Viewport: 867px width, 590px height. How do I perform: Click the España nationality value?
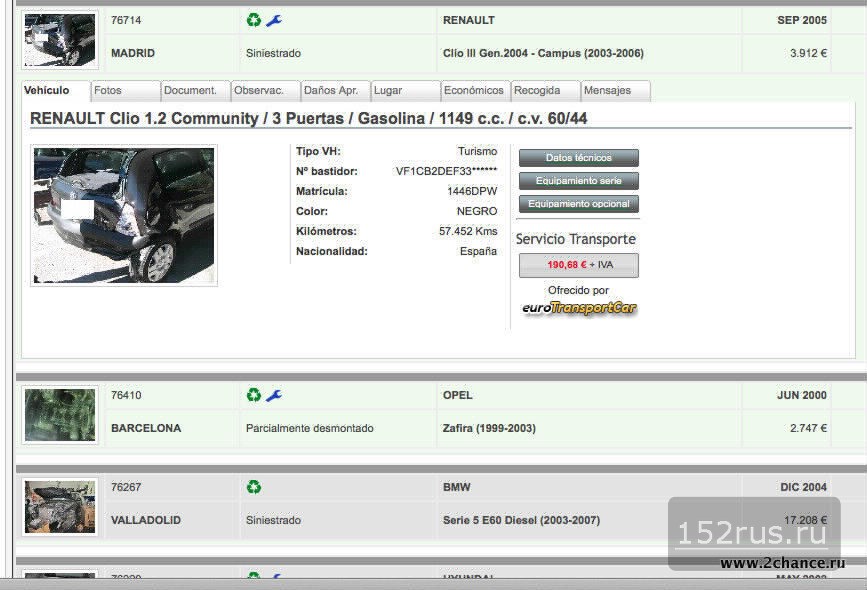478,251
